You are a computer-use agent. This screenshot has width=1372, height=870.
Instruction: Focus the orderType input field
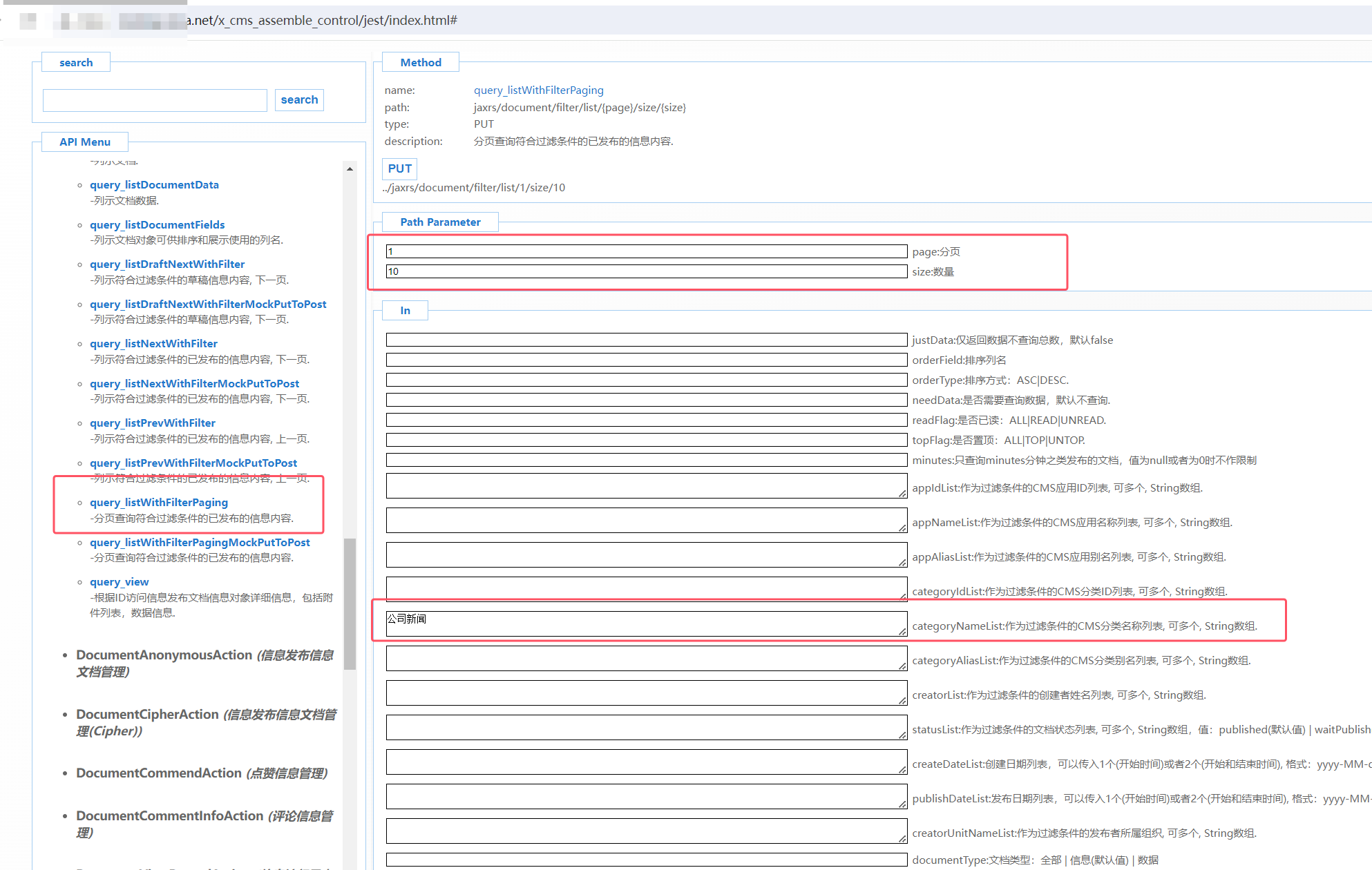646,380
